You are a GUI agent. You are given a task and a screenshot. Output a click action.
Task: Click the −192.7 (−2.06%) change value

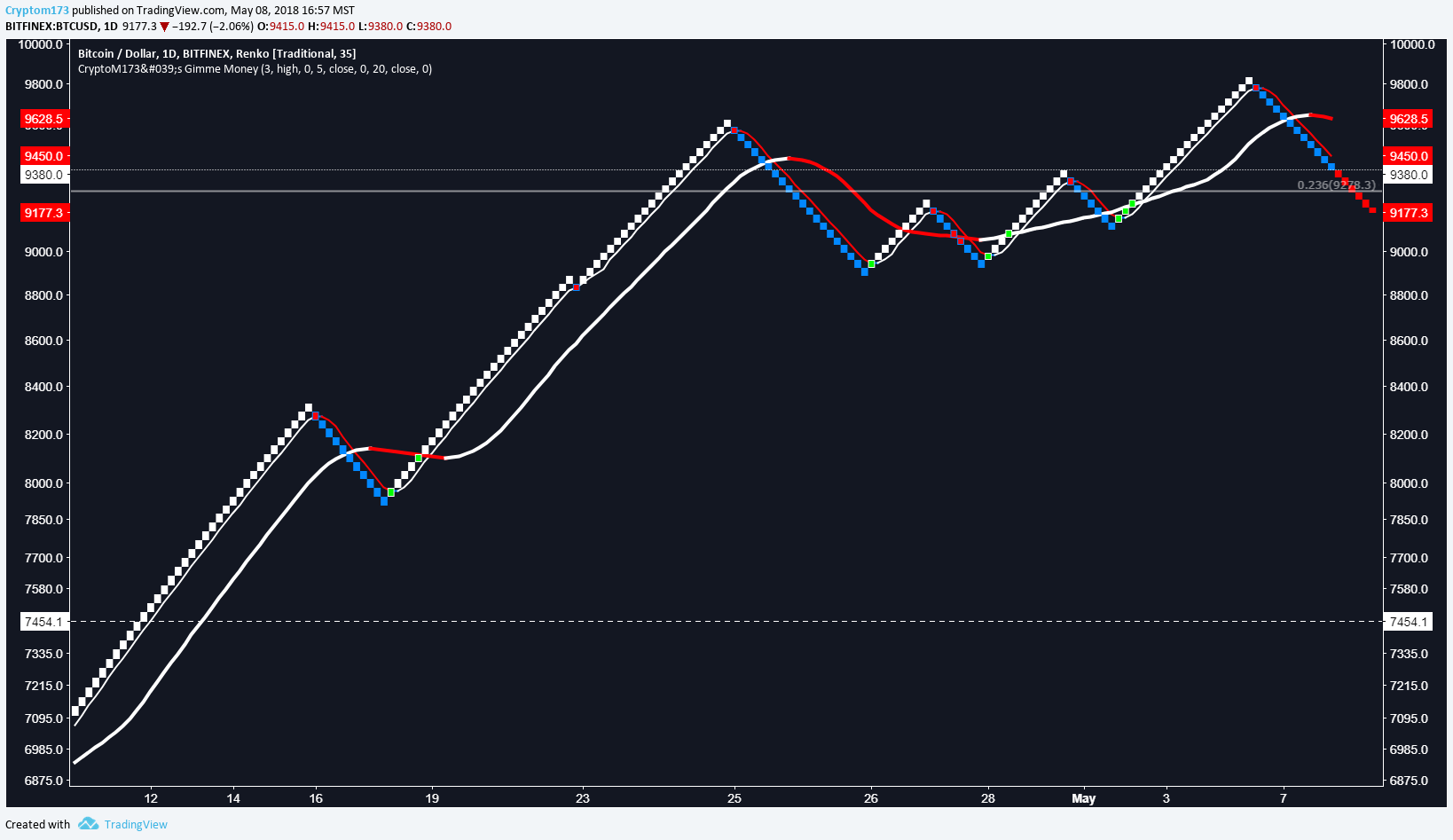coord(213,27)
